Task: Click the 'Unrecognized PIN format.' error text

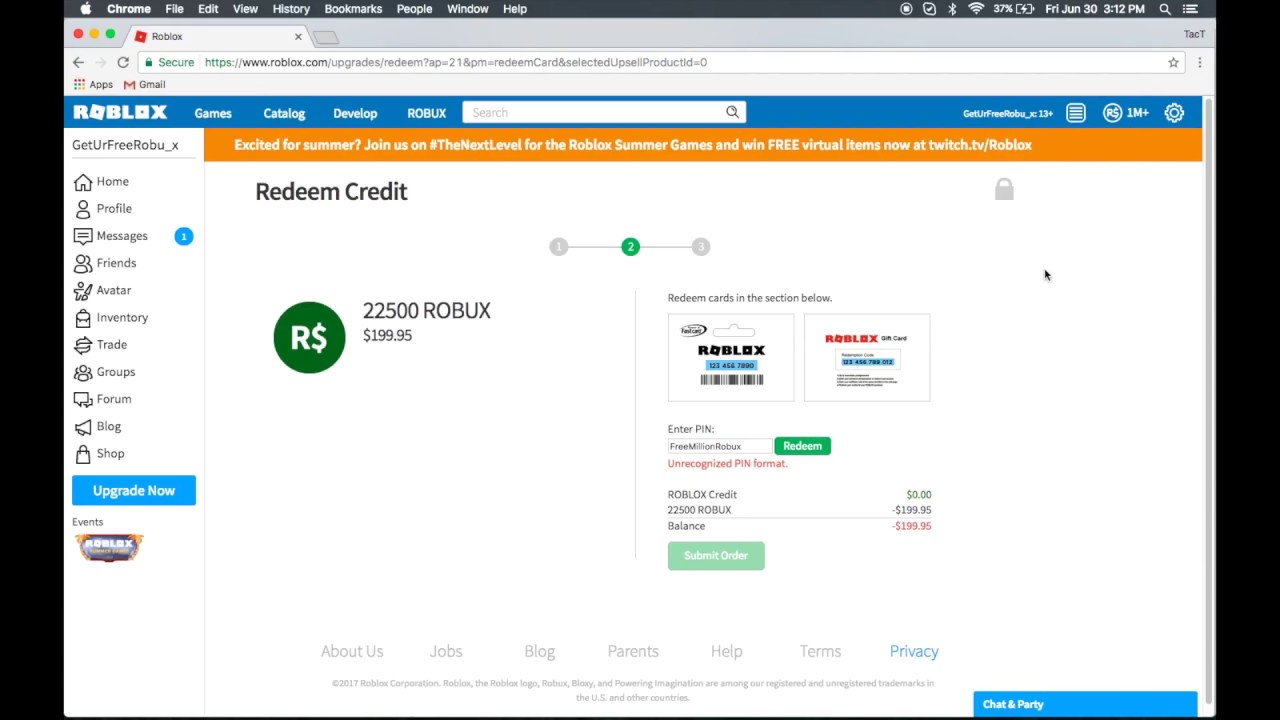Action: coord(728,464)
